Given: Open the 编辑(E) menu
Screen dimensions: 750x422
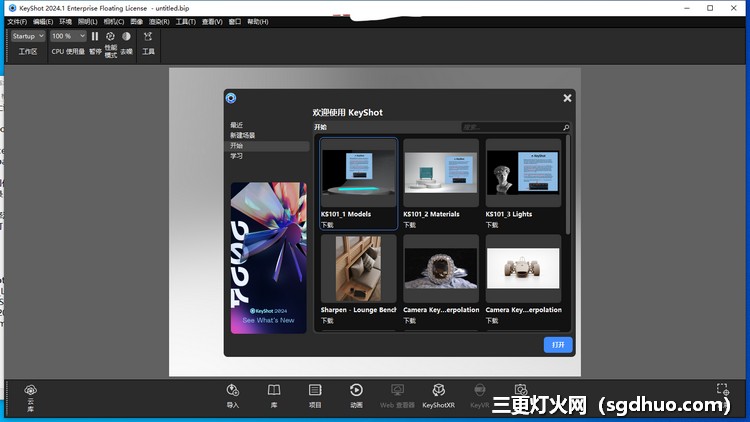Looking at the screenshot, I should point(43,22).
